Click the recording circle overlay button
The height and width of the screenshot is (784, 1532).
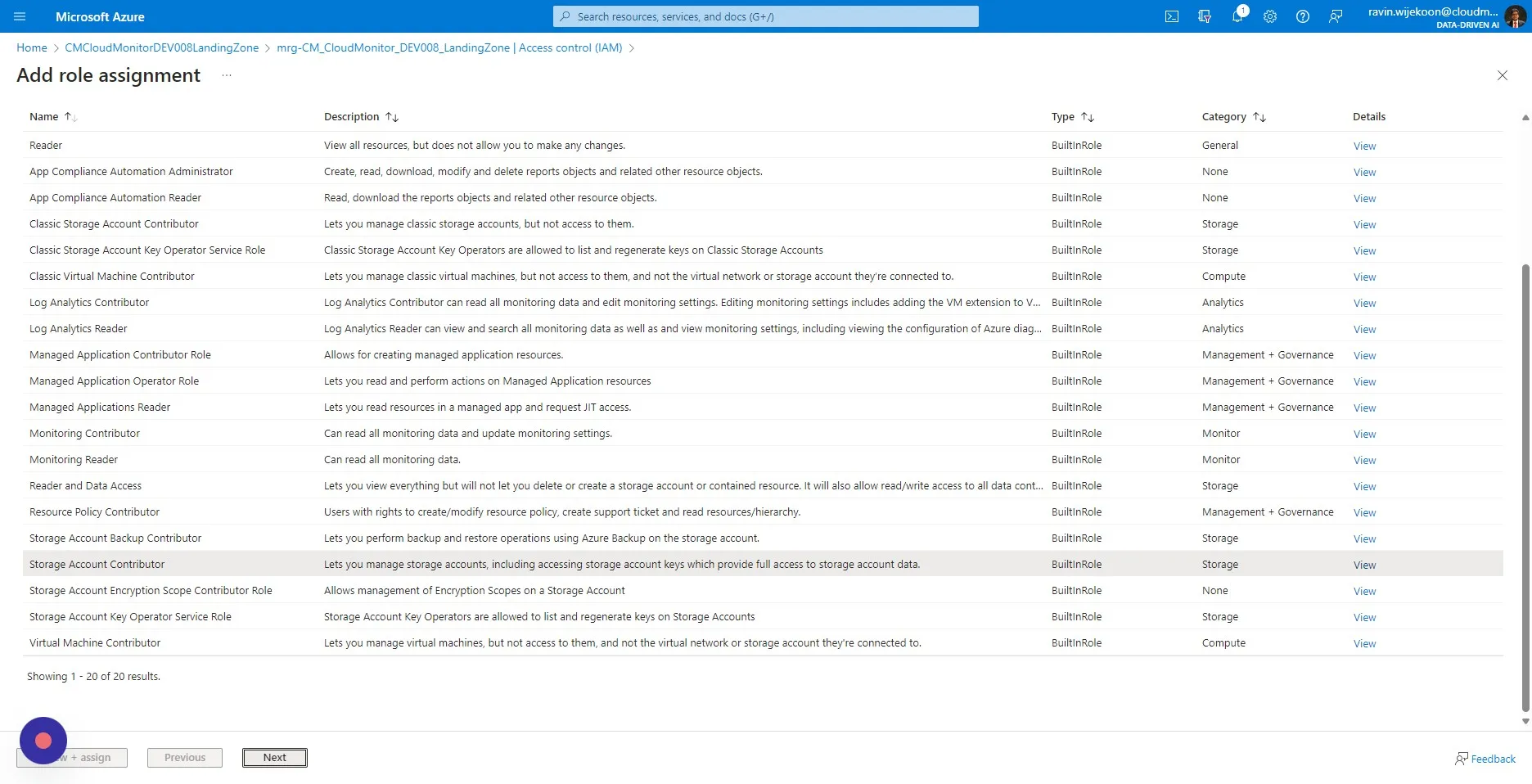coord(43,741)
